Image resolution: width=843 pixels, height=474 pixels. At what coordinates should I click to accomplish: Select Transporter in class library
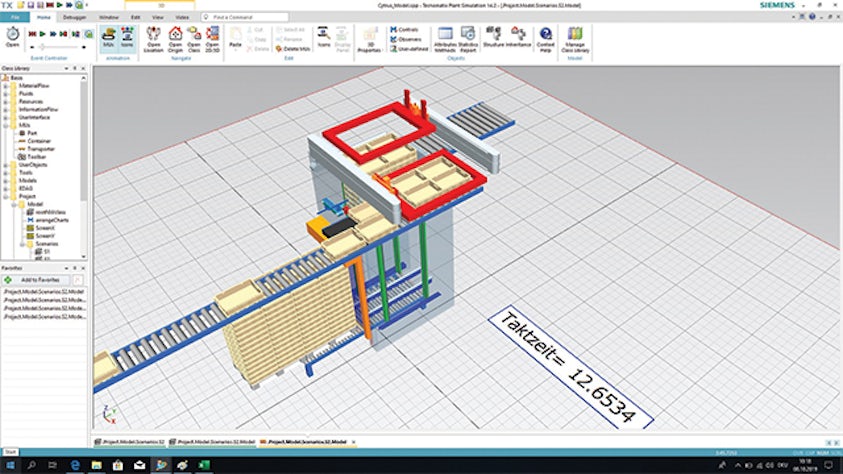click(40, 149)
